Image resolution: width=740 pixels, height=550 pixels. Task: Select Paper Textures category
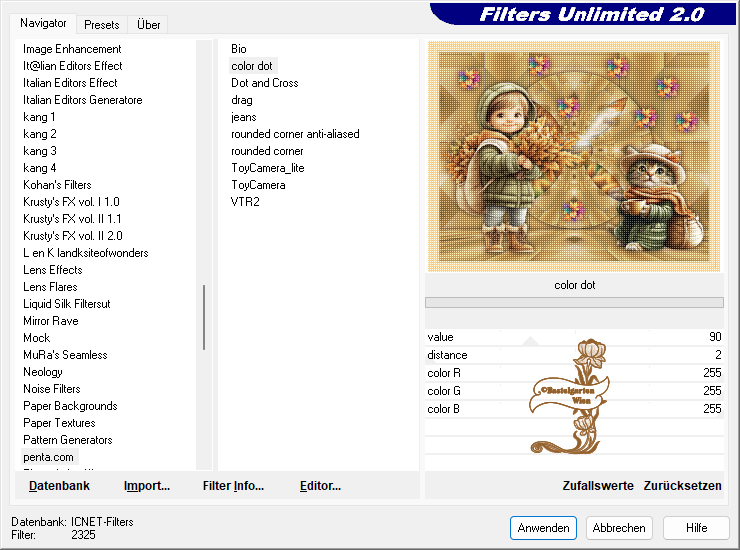(59, 423)
